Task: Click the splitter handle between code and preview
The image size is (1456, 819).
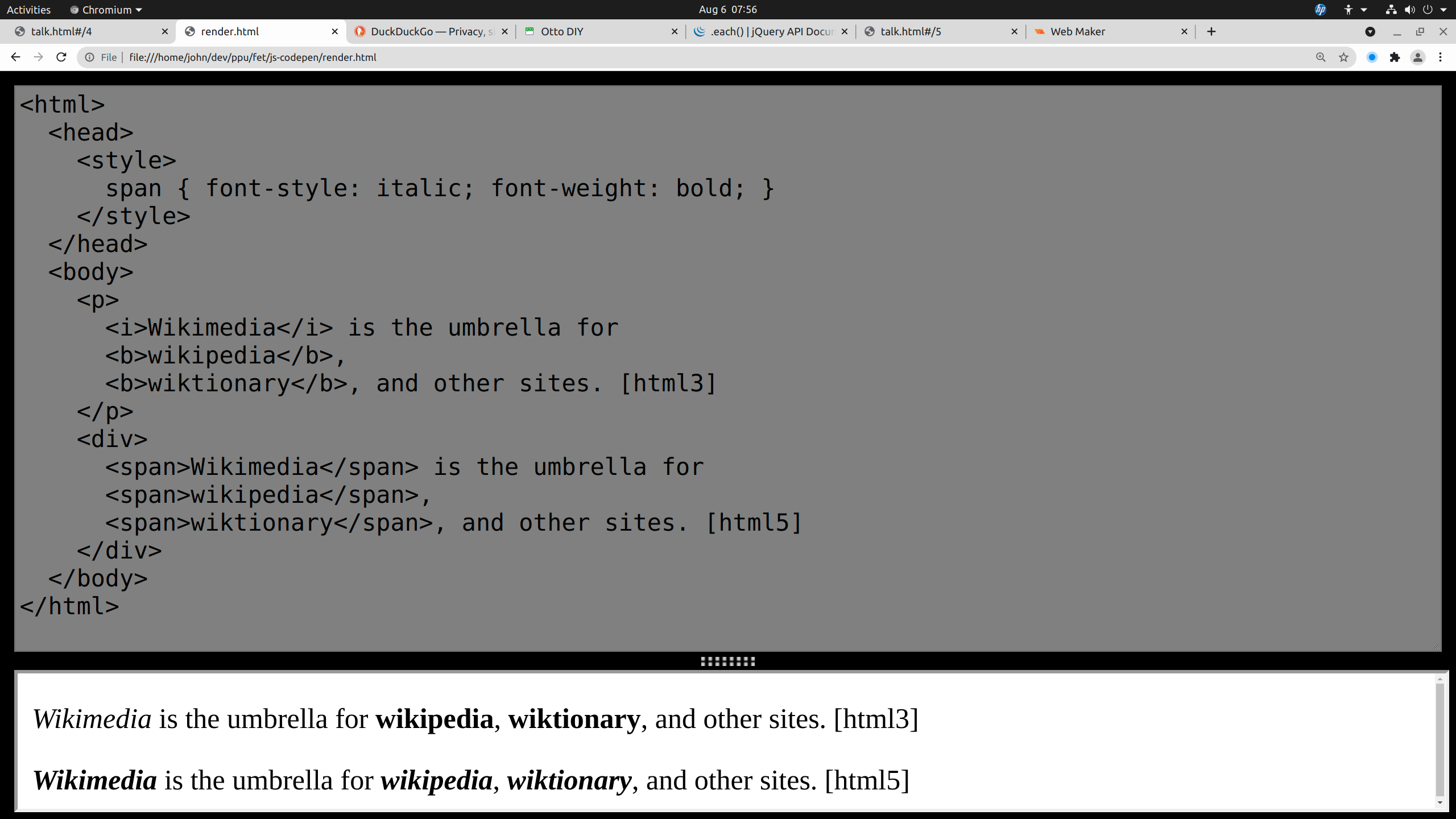Action: [x=728, y=661]
